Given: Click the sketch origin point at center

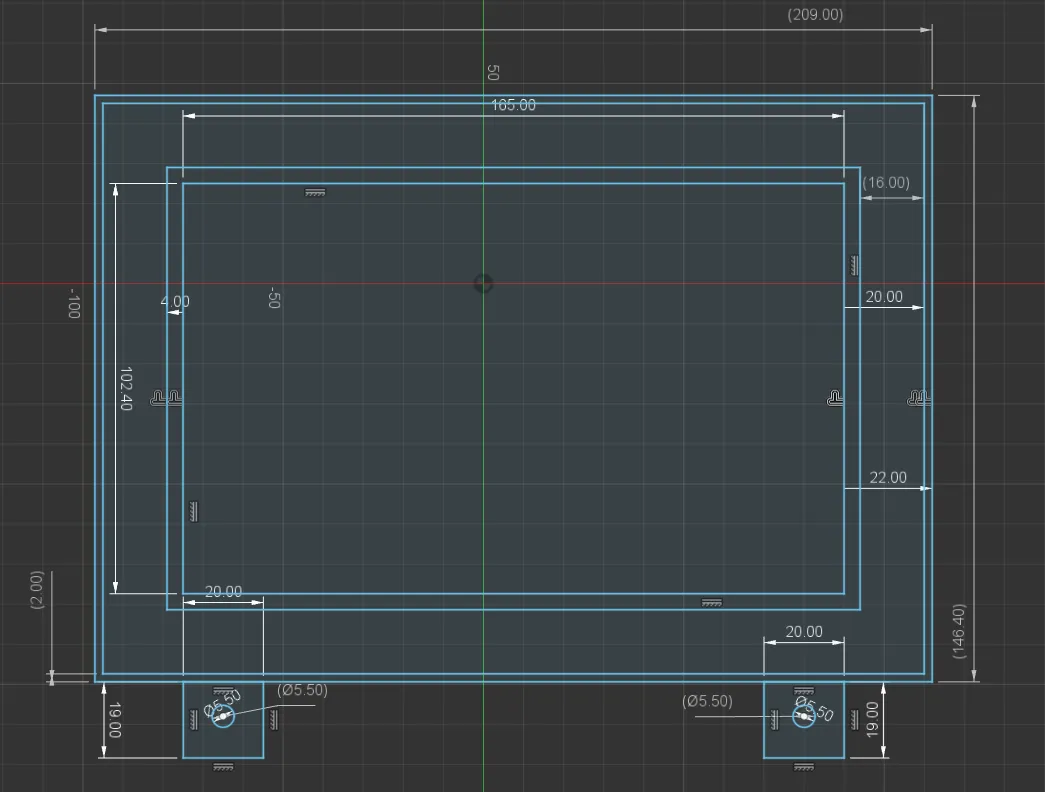Looking at the screenshot, I should (483, 284).
